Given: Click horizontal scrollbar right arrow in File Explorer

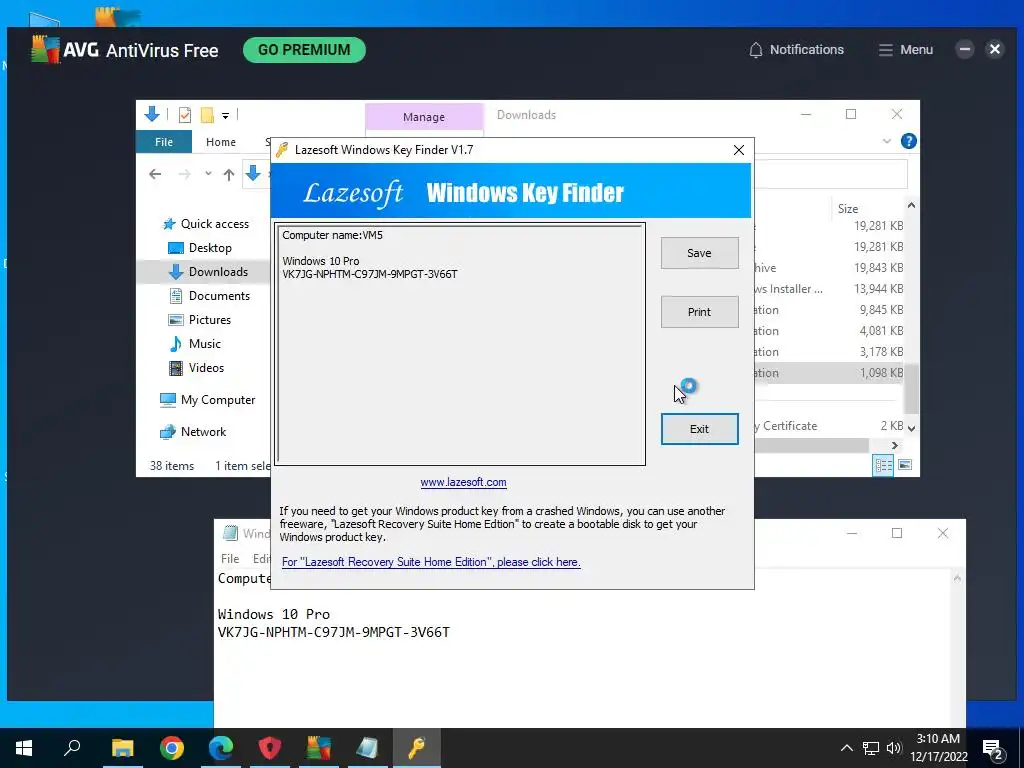Looking at the screenshot, I should pyautogui.click(x=895, y=445).
